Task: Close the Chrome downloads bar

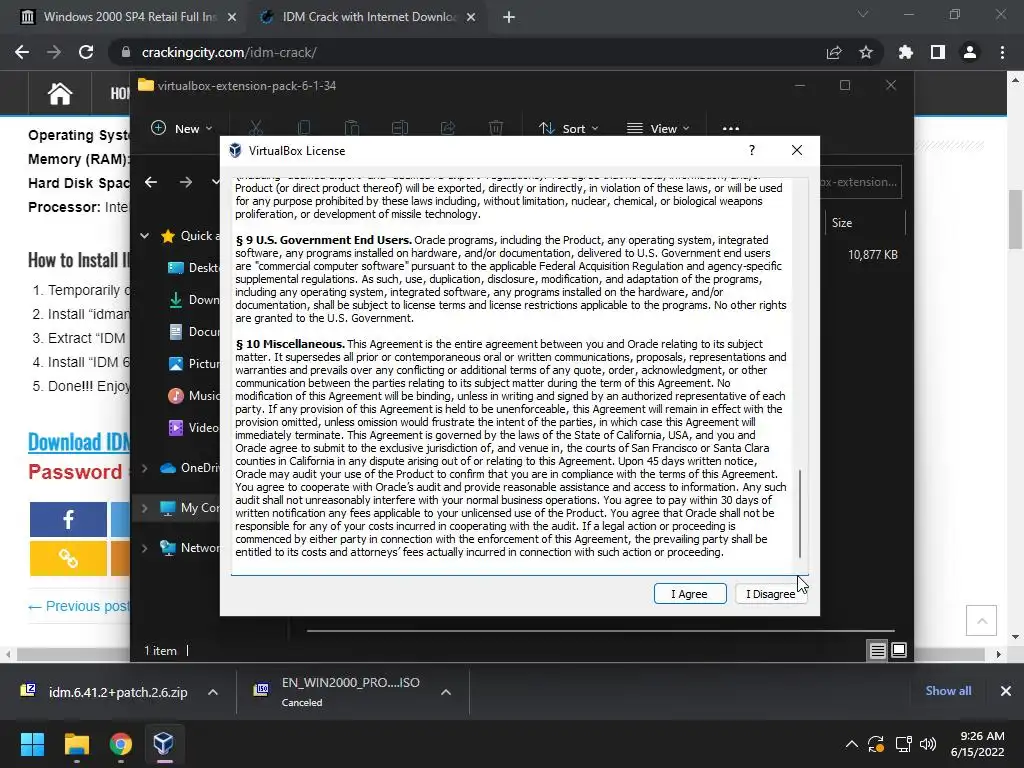Action: 1006,691
